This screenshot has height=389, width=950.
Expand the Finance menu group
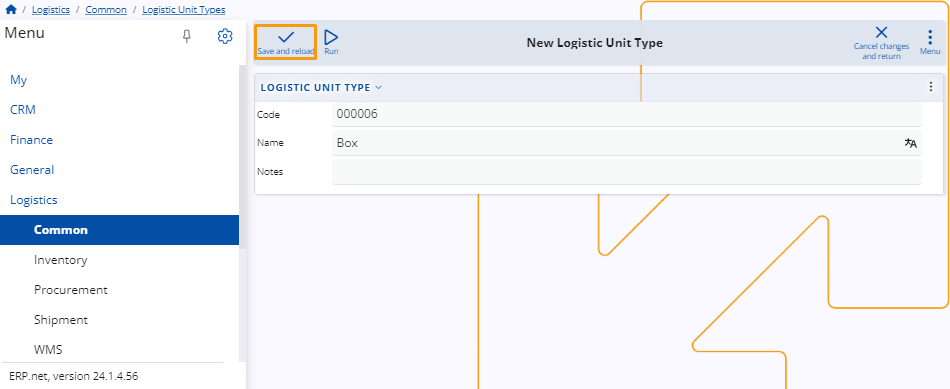[32, 140]
